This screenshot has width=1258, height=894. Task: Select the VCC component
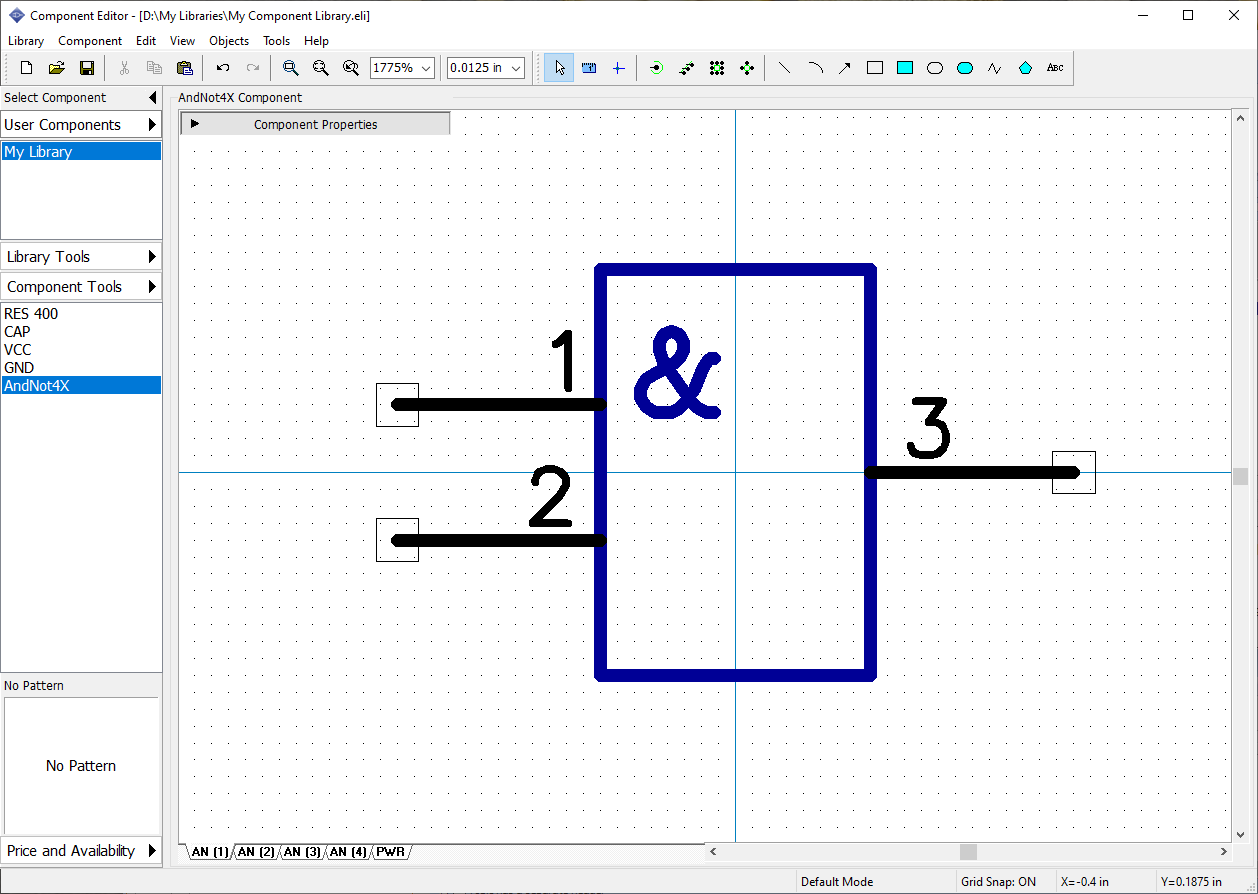point(81,349)
